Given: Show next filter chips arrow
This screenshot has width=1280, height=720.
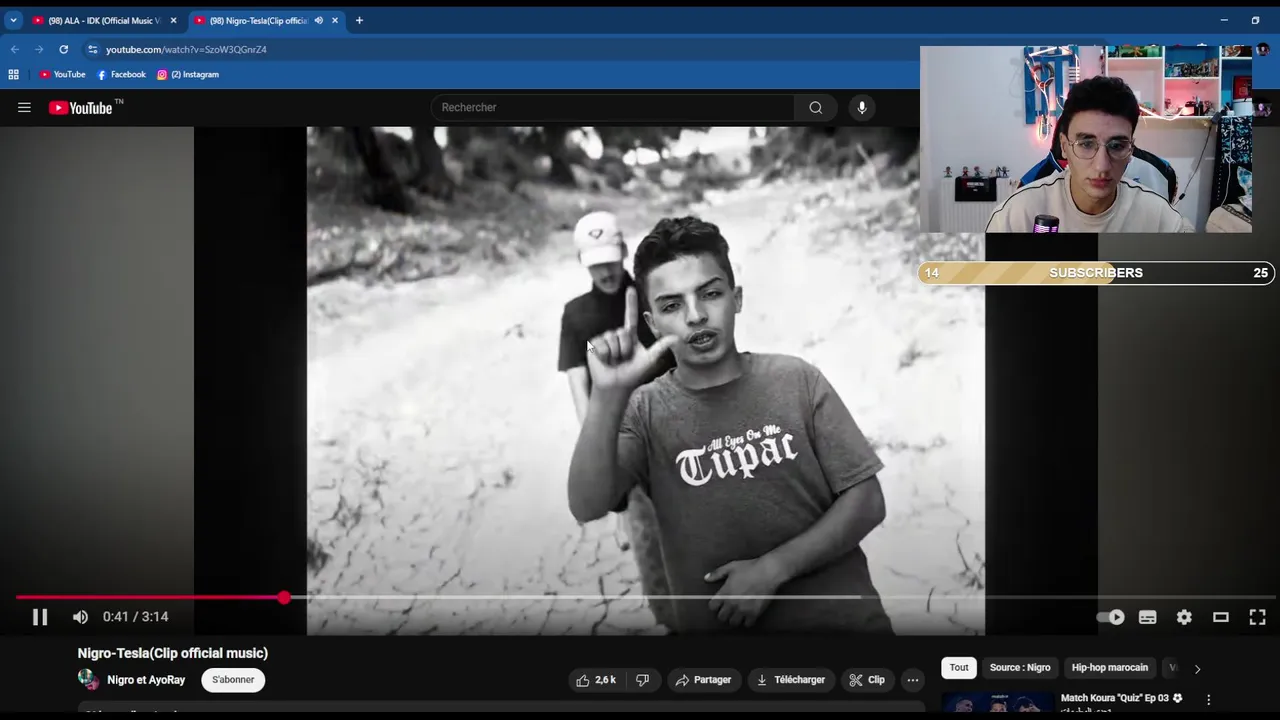Looking at the screenshot, I should (x=1197, y=668).
